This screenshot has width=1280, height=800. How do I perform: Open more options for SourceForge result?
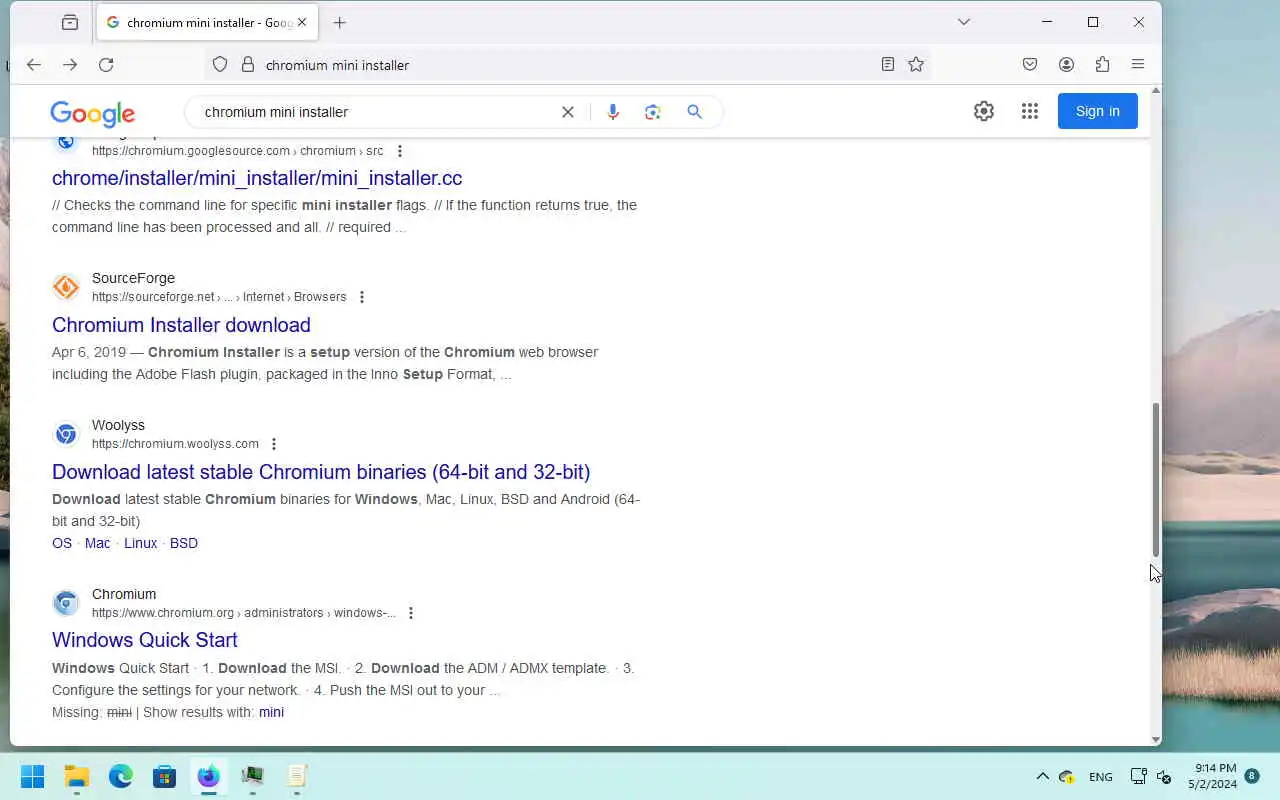click(362, 297)
